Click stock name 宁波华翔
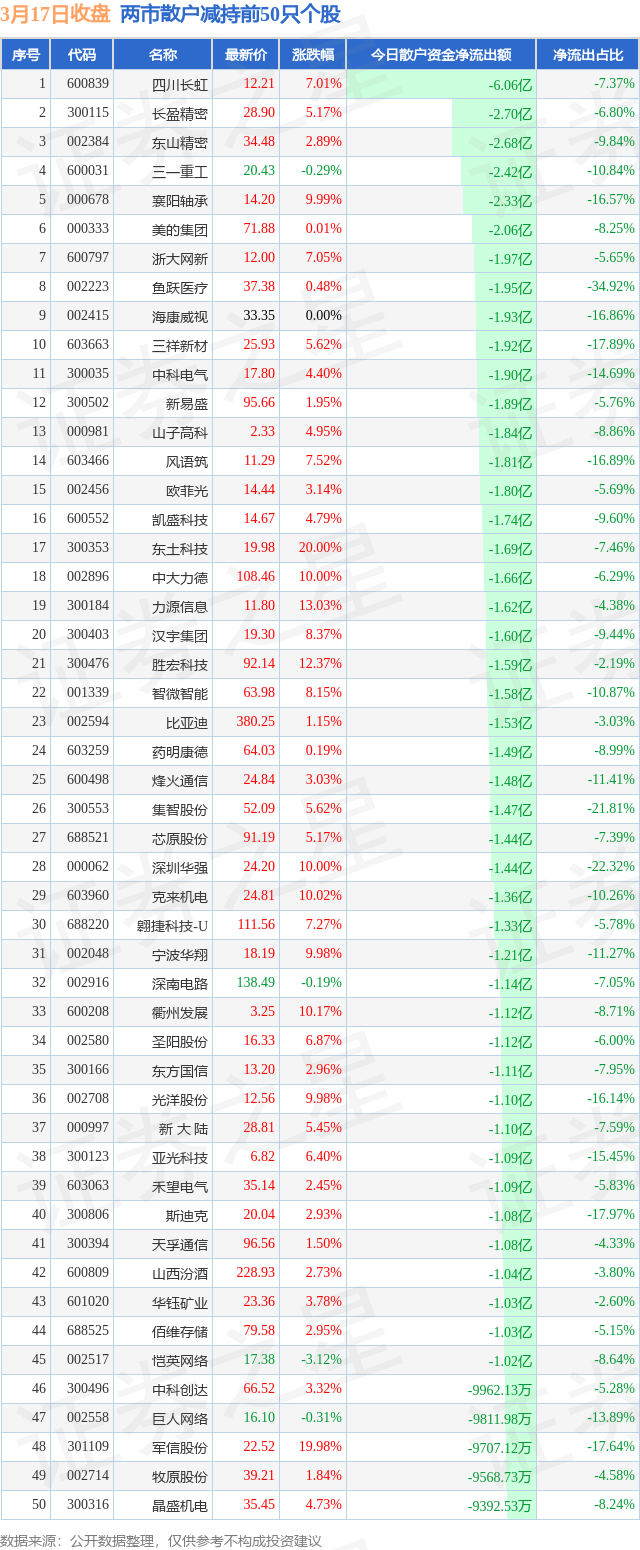The height and width of the screenshot is (1550, 640). 180,954
